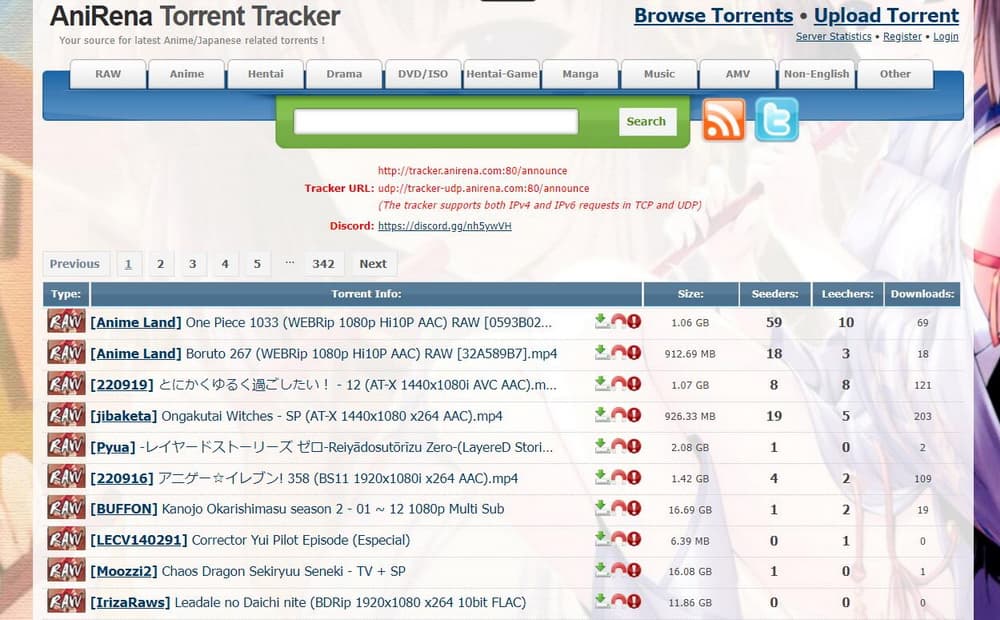Image resolution: width=1000 pixels, height=620 pixels.
Task: Report the Kanojo Okarishimasu torrent
Action: [x=635, y=508]
